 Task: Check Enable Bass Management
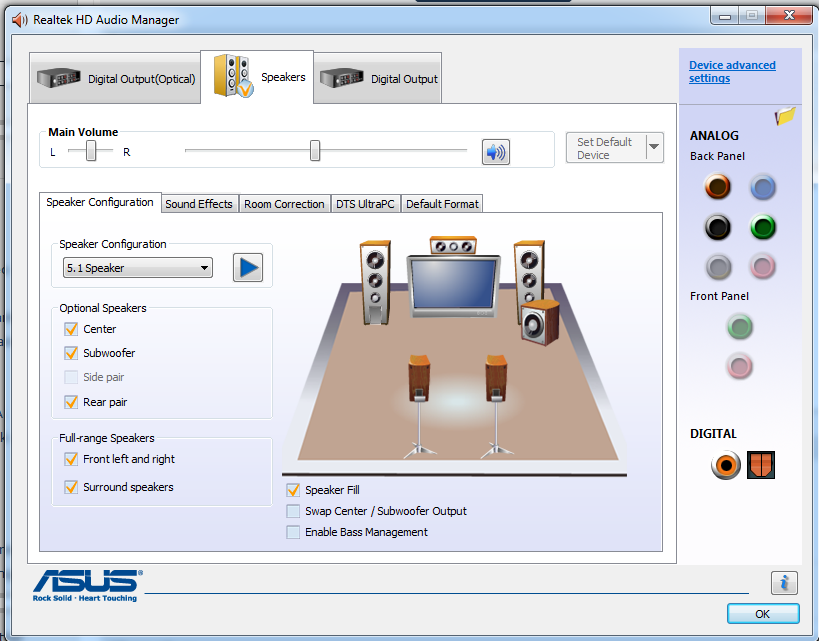coord(293,532)
